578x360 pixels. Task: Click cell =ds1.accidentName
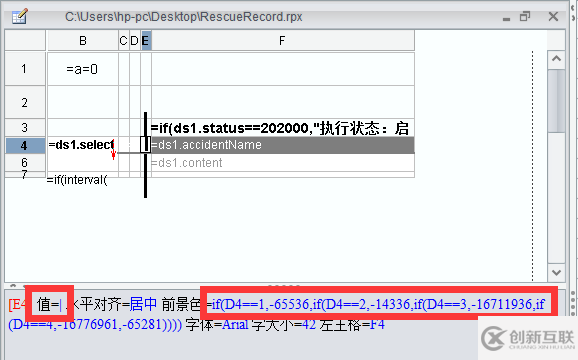pyautogui.click(x=283, y=145)
